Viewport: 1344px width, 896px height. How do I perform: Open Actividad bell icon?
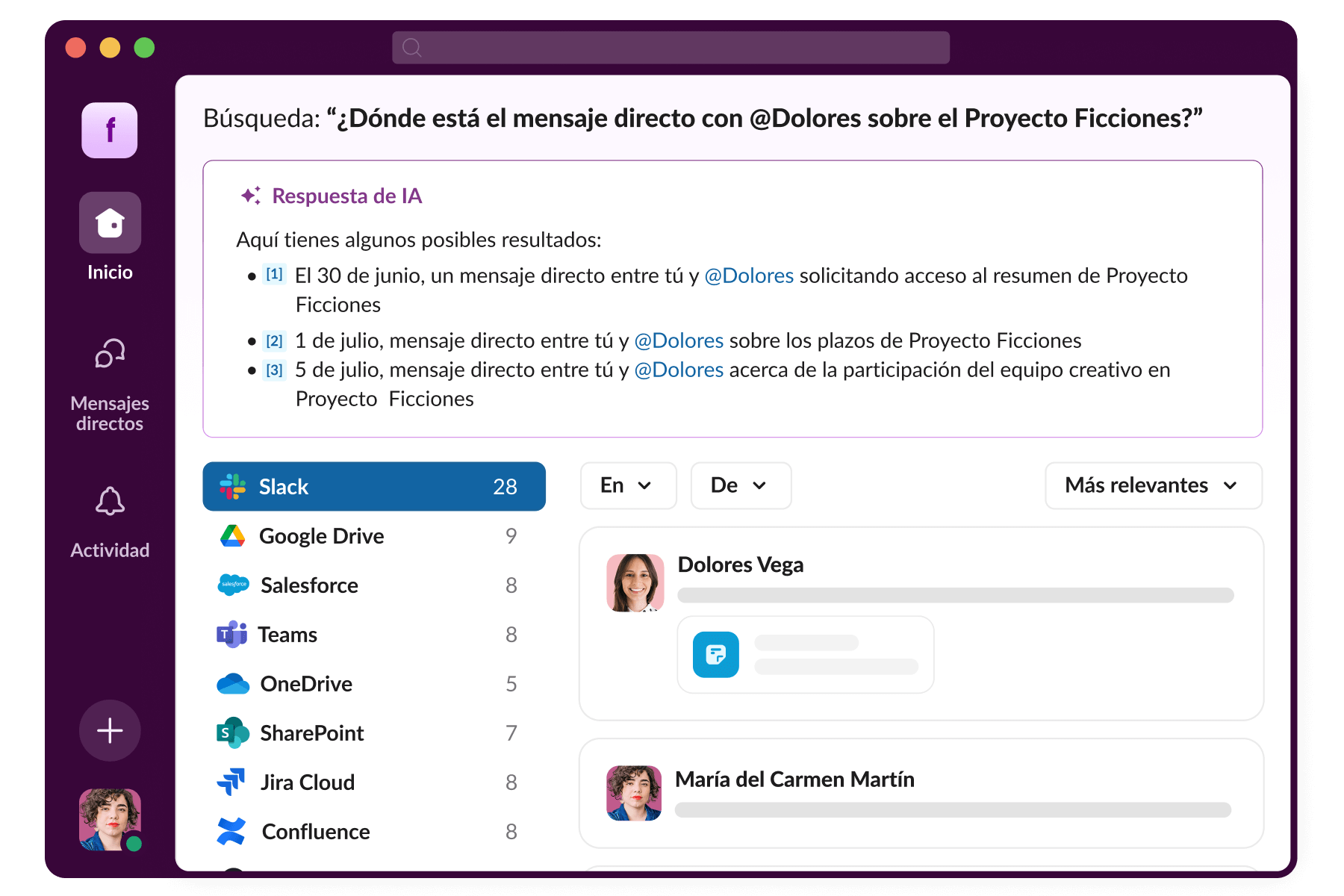coord(110,501)
